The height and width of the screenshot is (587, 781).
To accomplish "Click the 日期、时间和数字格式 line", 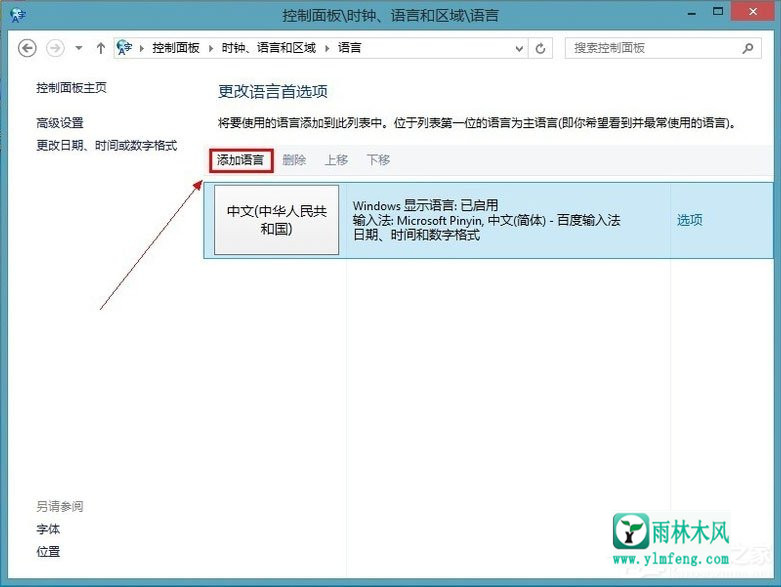I will 416,235.
